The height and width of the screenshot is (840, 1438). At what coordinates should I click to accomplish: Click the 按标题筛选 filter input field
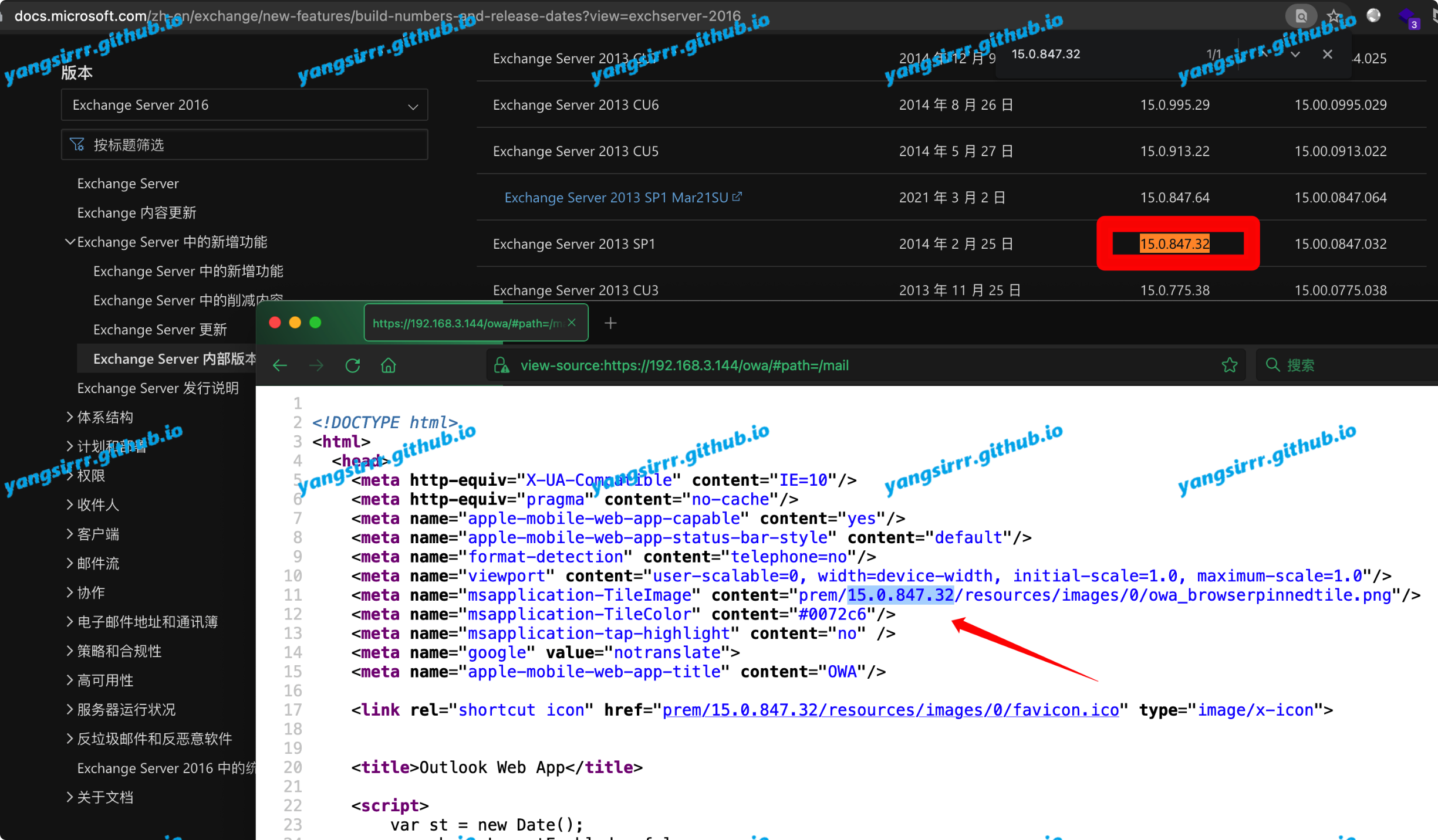click(x=244, y=145)
